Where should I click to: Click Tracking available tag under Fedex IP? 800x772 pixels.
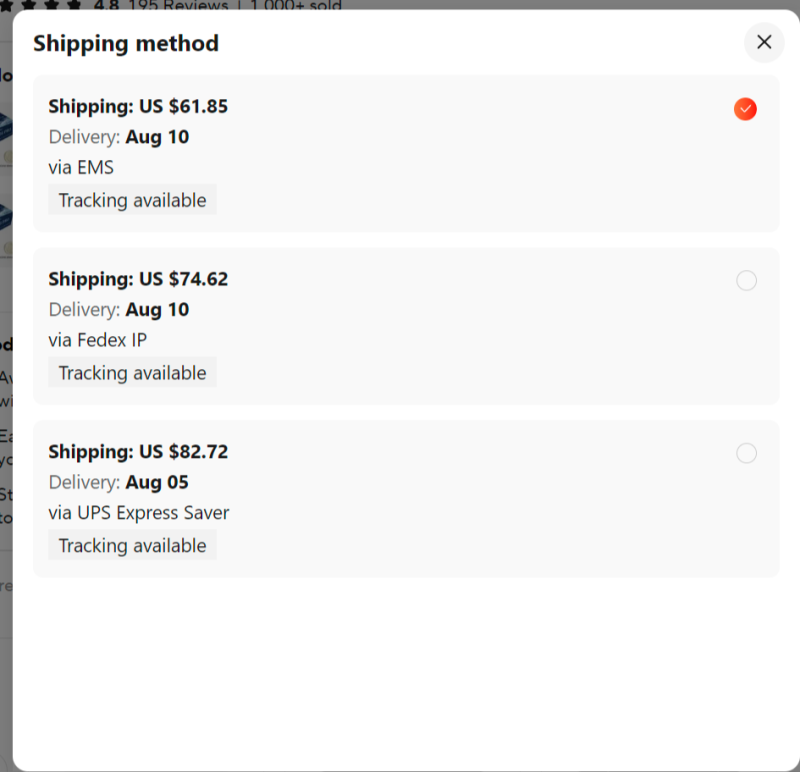click(132, 373)
